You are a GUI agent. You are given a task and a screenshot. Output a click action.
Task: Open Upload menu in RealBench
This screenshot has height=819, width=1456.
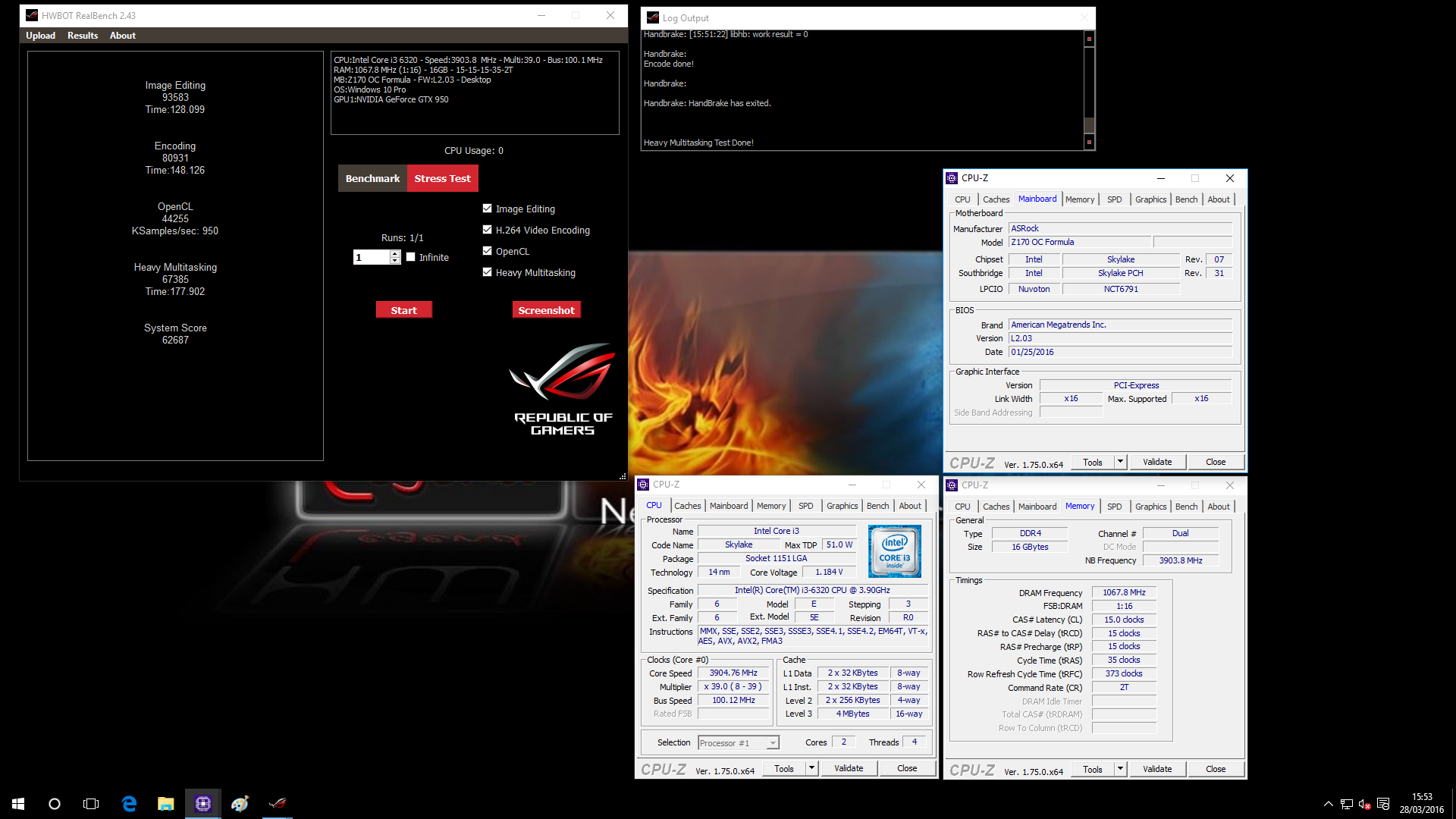[x=40, y=36]
